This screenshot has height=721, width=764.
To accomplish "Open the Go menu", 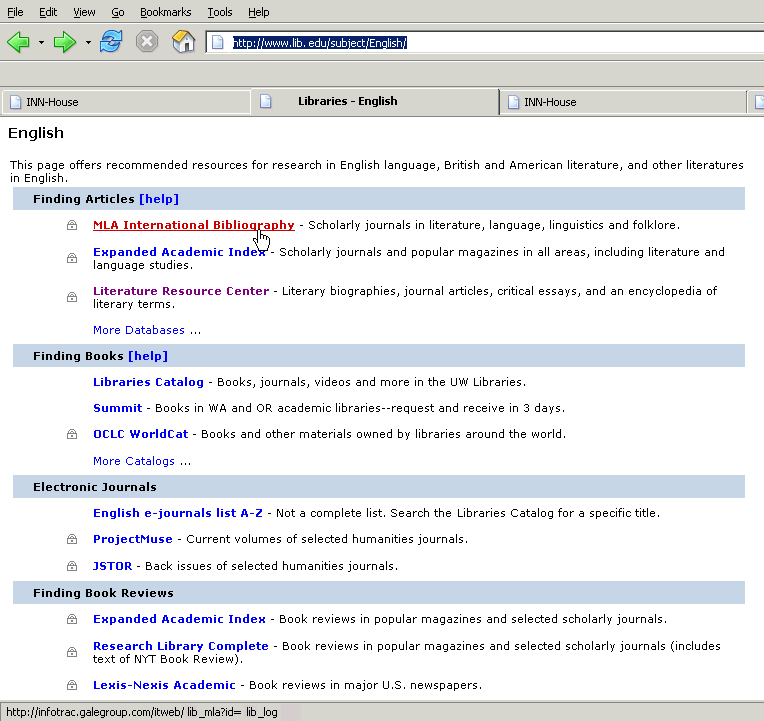I will pos(118,12).
